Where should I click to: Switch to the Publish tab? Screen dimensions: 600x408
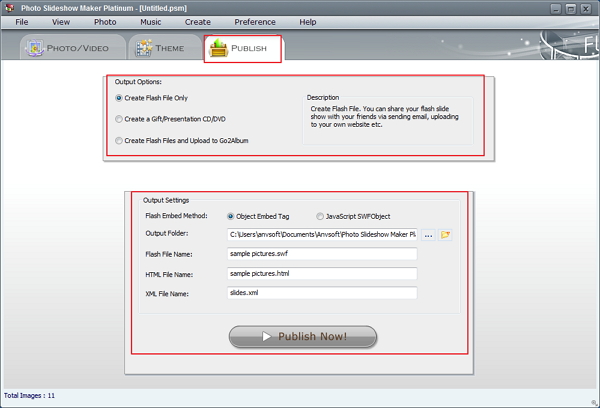243,48
